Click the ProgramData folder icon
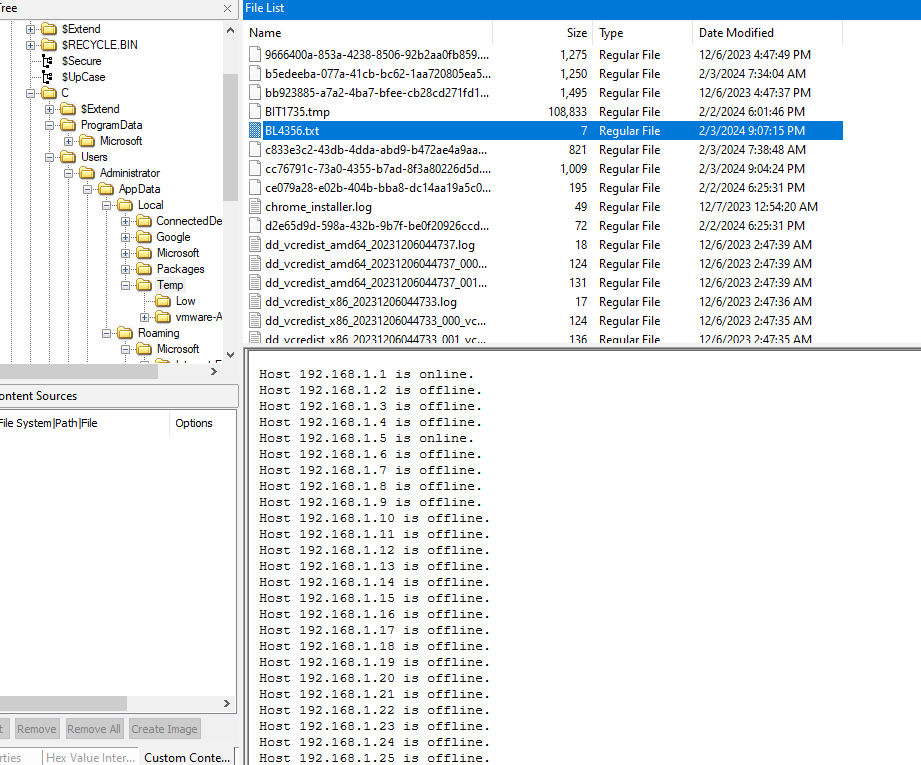 click(x=68, y=125)
